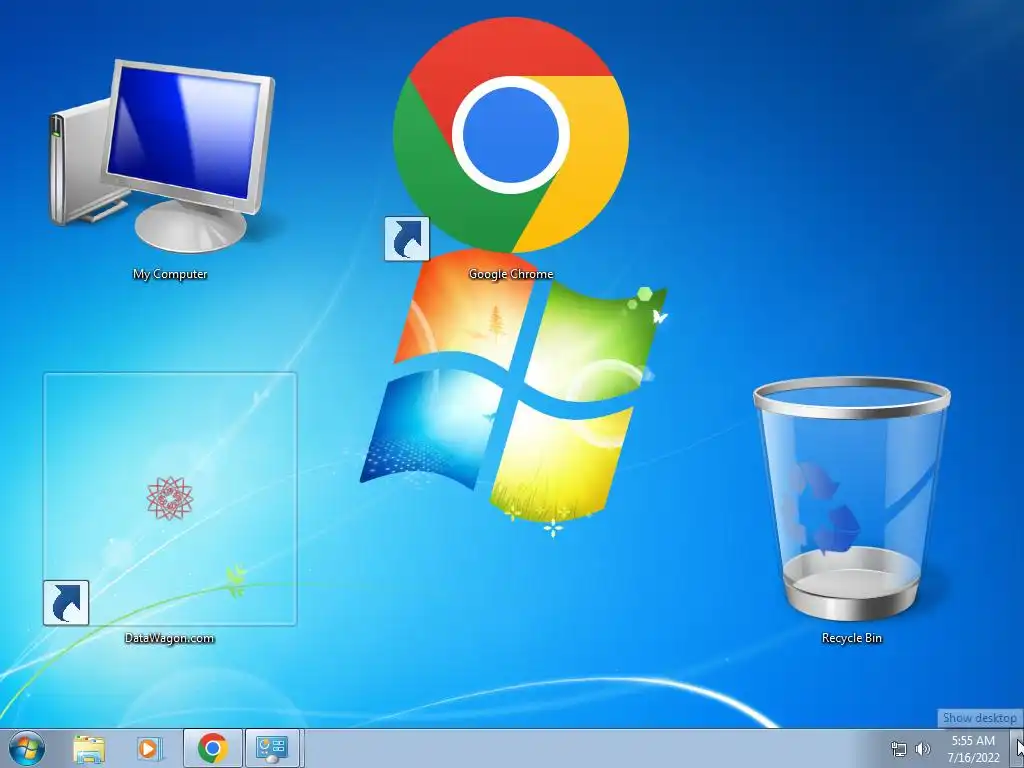The image size is (1024, 768).
Task: Launch Windows Media Player from taskbar
Action: [149, 748]
